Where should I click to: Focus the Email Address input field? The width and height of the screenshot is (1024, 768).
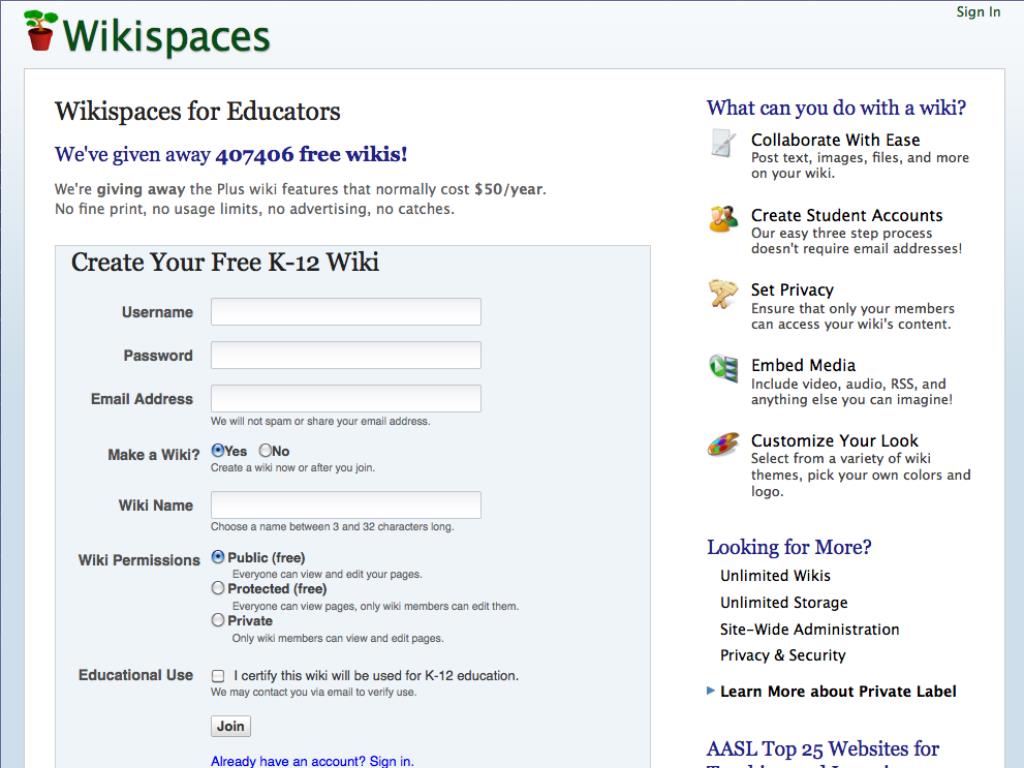(x=346, y=398)
